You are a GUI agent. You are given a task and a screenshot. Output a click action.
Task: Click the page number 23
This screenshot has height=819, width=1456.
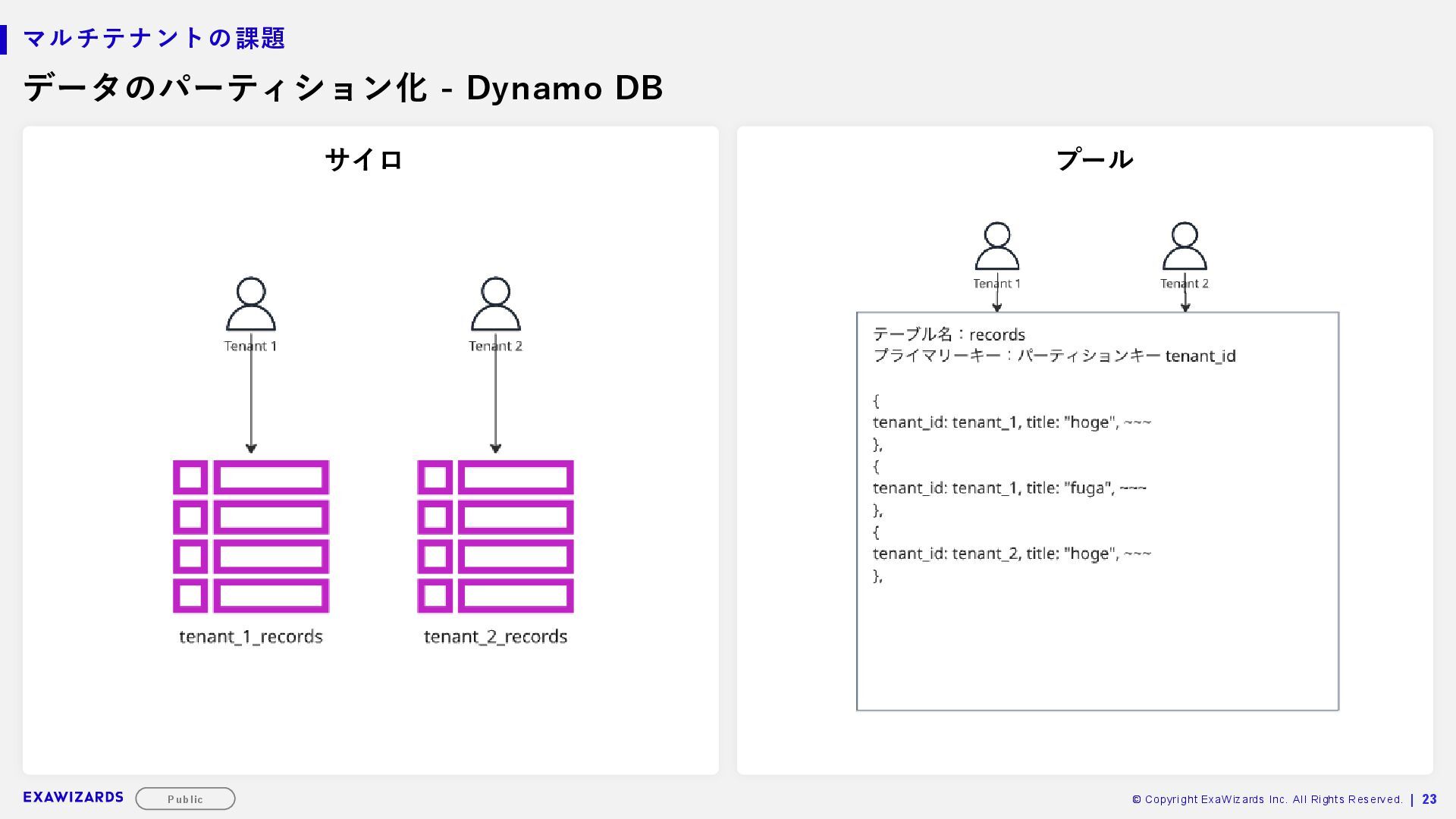1429,799
